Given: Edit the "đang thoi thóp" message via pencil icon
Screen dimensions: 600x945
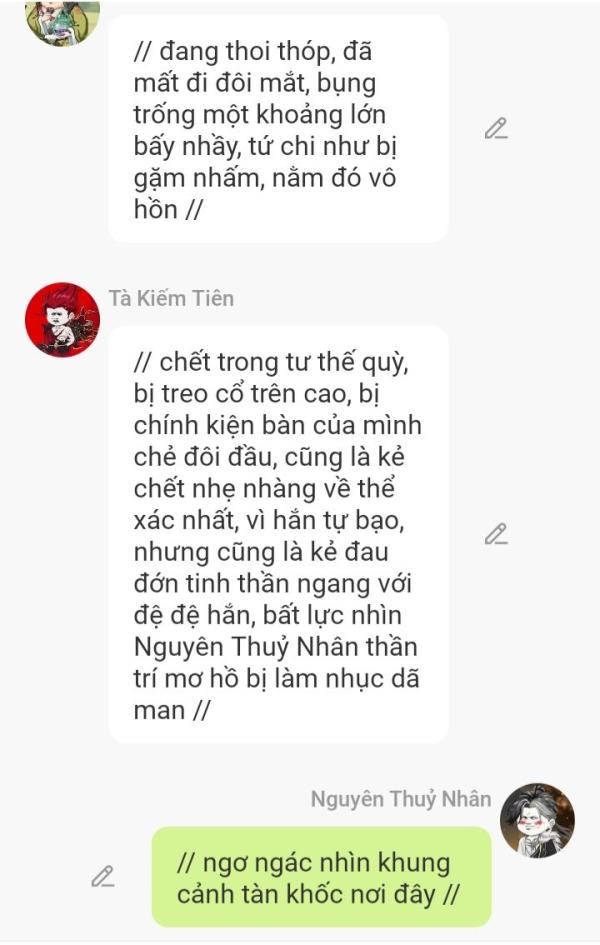Looking at the screenshot, I should [496, 129].
